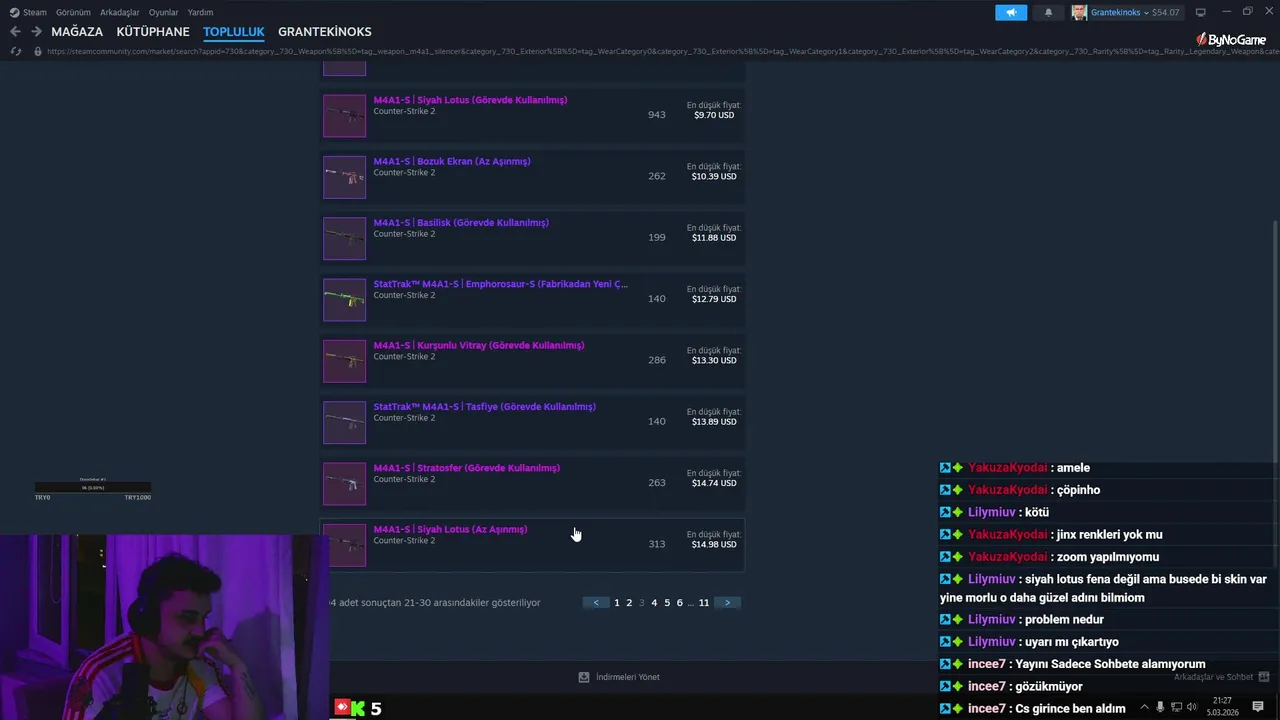
Task: Jump to results page 6
Action: 679,603
